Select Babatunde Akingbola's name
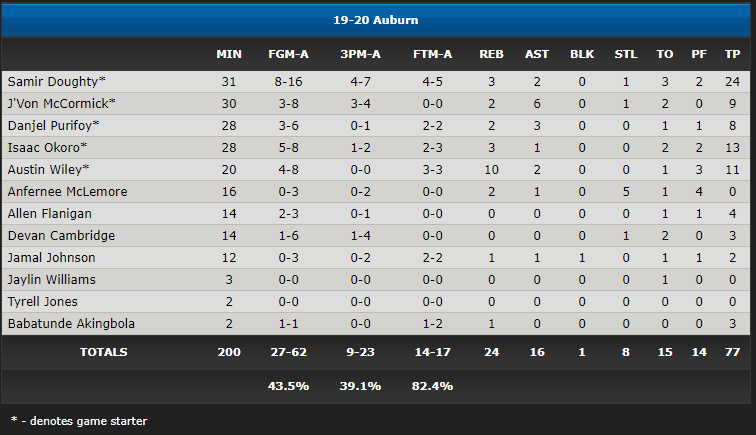The width and height of the screenshot is (756, 435). (71, 324)
